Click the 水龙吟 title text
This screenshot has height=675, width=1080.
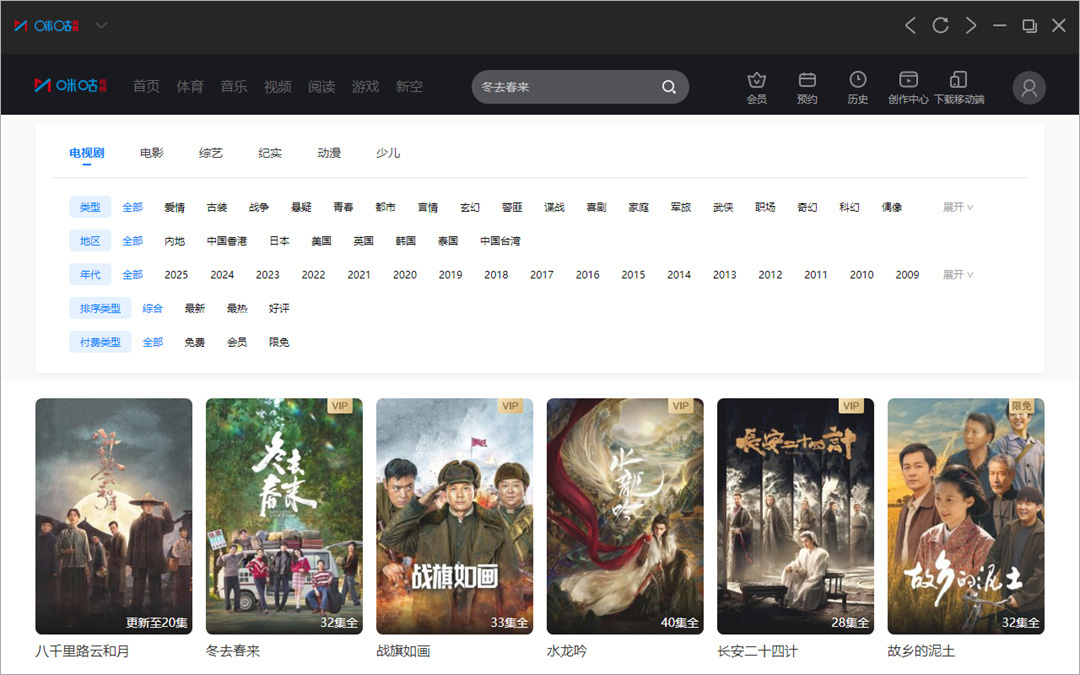click(567, 651)
